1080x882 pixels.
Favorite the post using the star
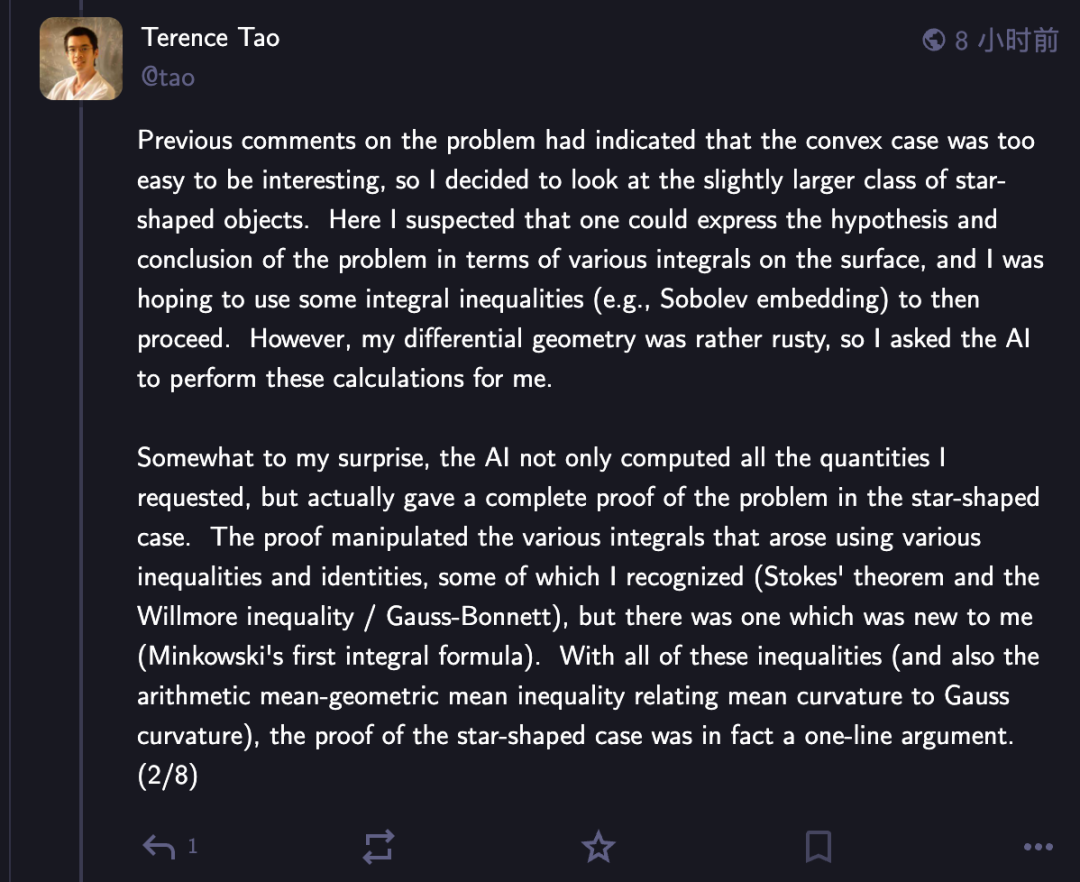pos(598,847)
